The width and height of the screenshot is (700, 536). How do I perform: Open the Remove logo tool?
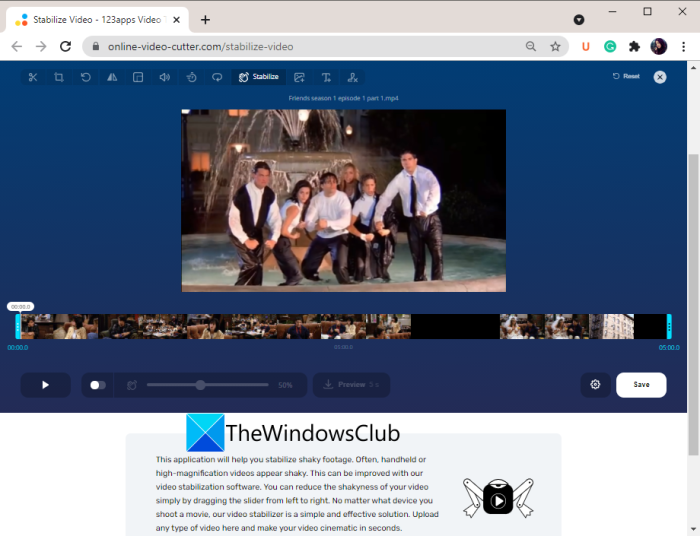pyautogui.click(x=353, y=77)
